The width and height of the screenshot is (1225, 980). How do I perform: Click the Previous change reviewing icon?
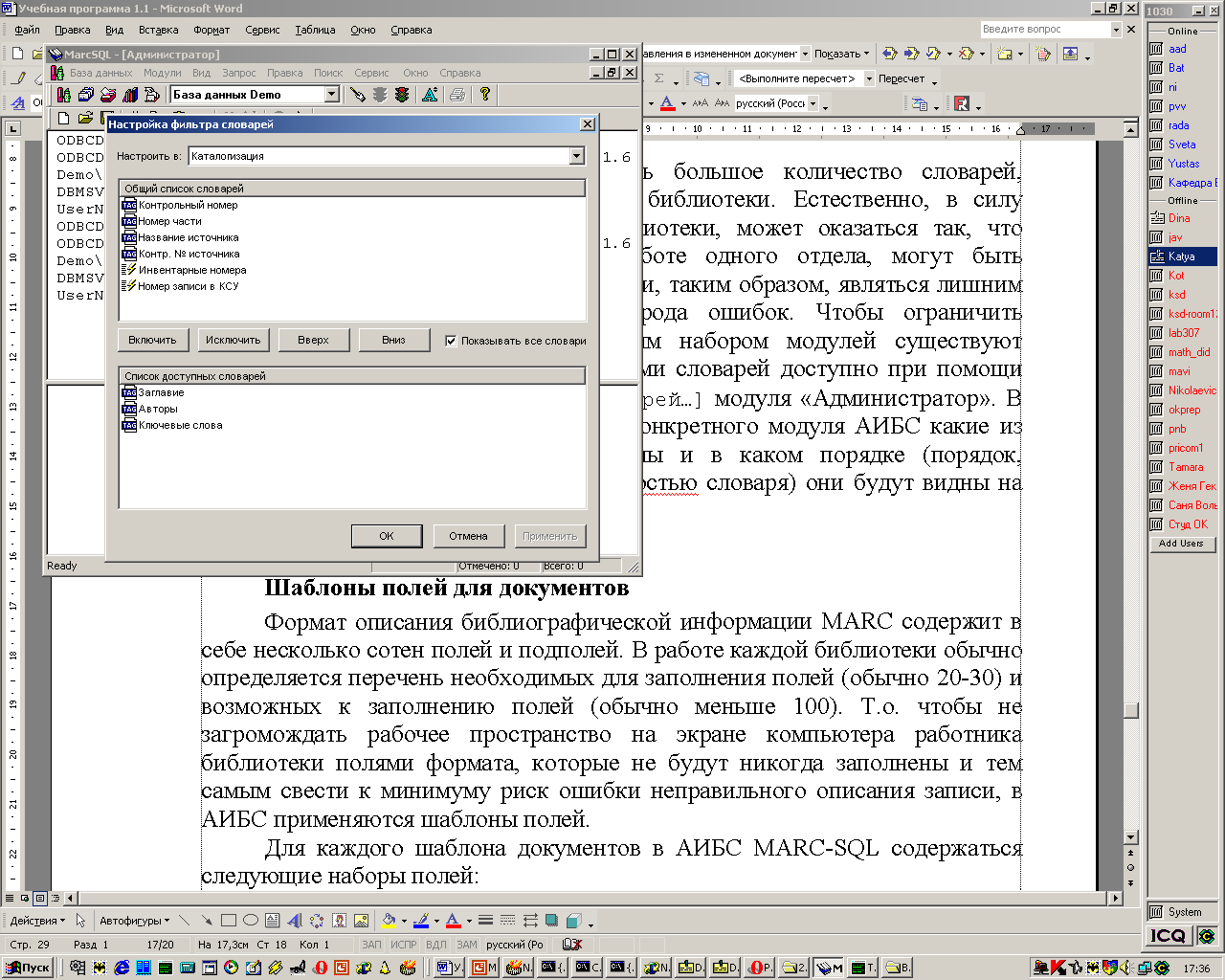(889, 54)
